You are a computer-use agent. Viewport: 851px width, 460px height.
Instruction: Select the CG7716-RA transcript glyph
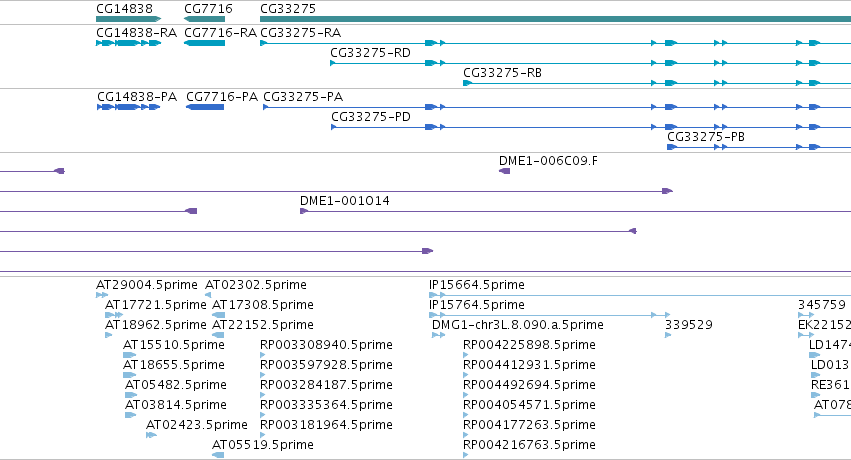pos(205,43)
